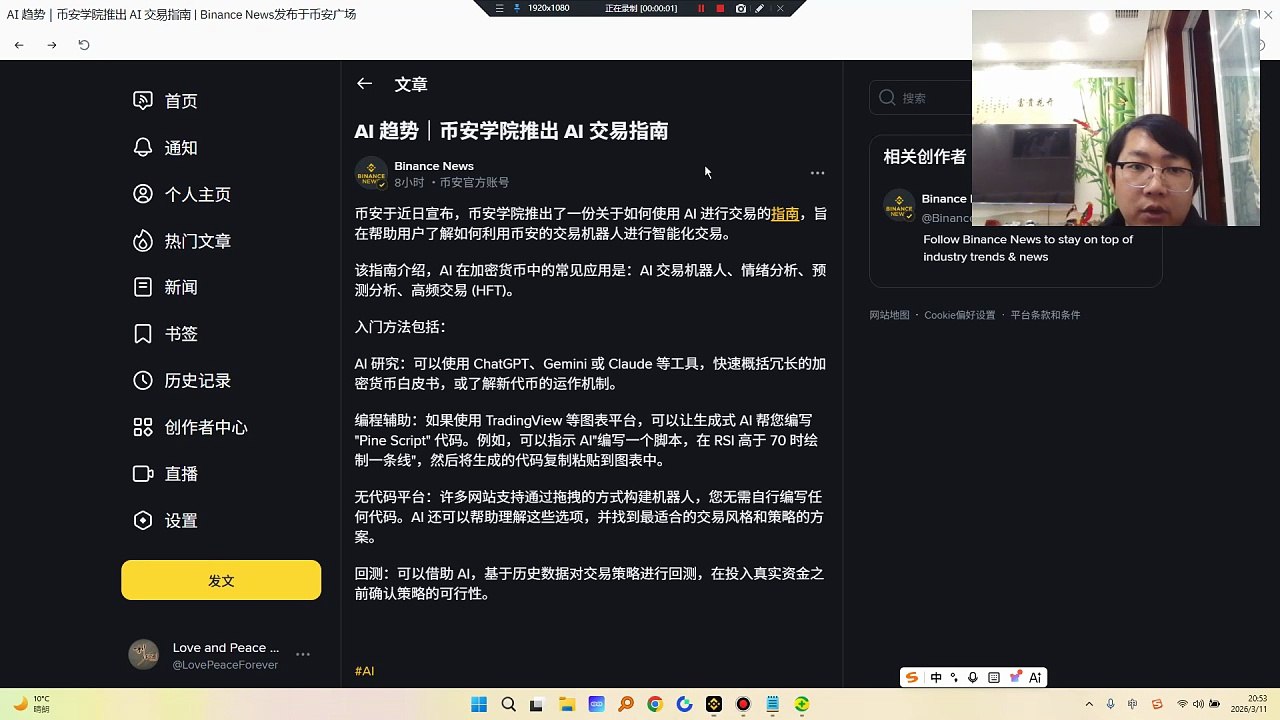Open Cookie偏好设置 preferences

click(960, 315)
